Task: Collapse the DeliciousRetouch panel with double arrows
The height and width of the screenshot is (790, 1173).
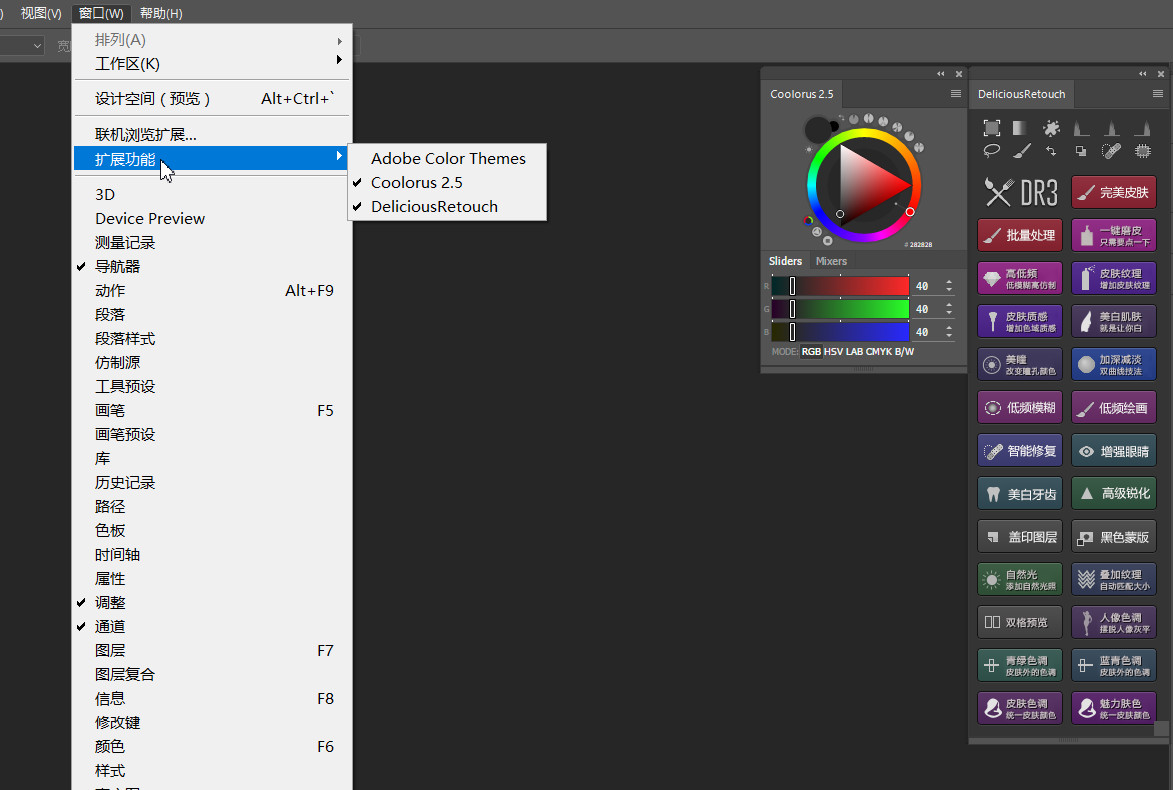Action: coord(1142,73)
